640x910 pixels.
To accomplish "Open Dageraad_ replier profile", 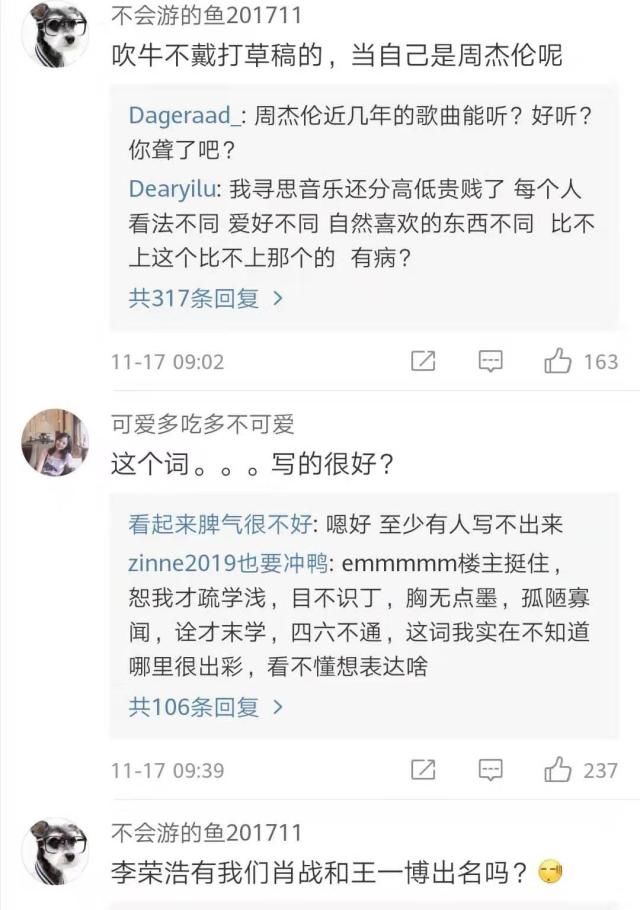I will click(184, 115).
